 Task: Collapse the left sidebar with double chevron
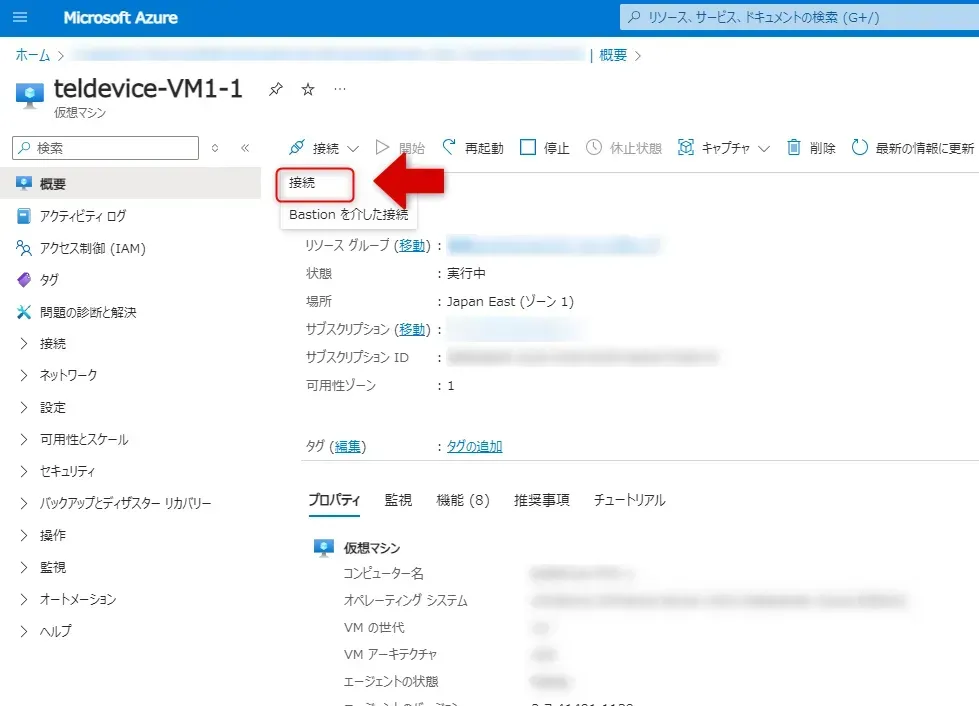245,148
